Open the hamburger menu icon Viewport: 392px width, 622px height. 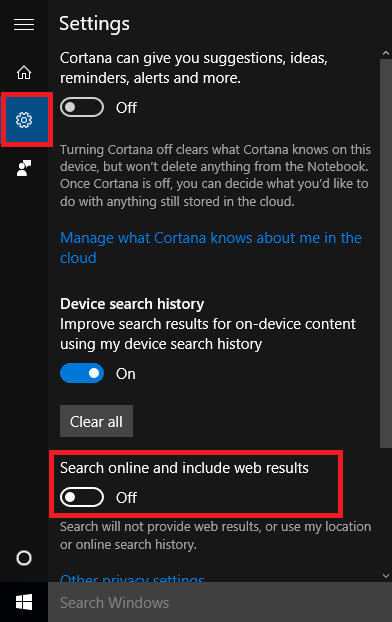(24, 25)
